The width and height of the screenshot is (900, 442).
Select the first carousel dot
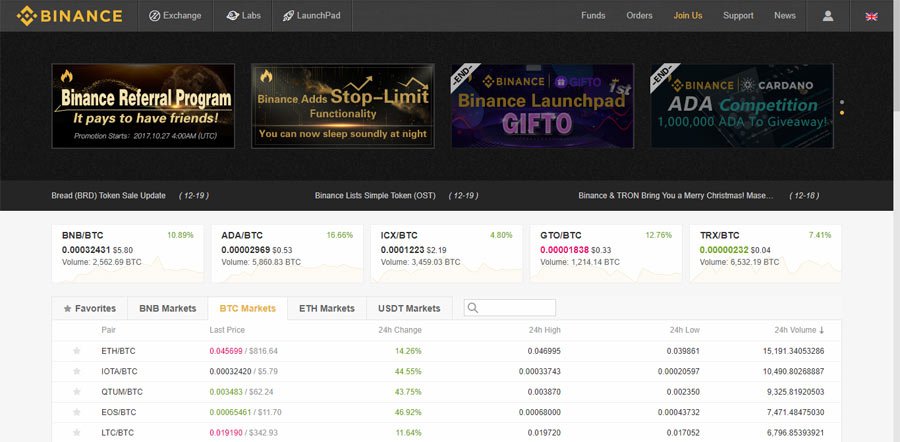coord(841,102)
